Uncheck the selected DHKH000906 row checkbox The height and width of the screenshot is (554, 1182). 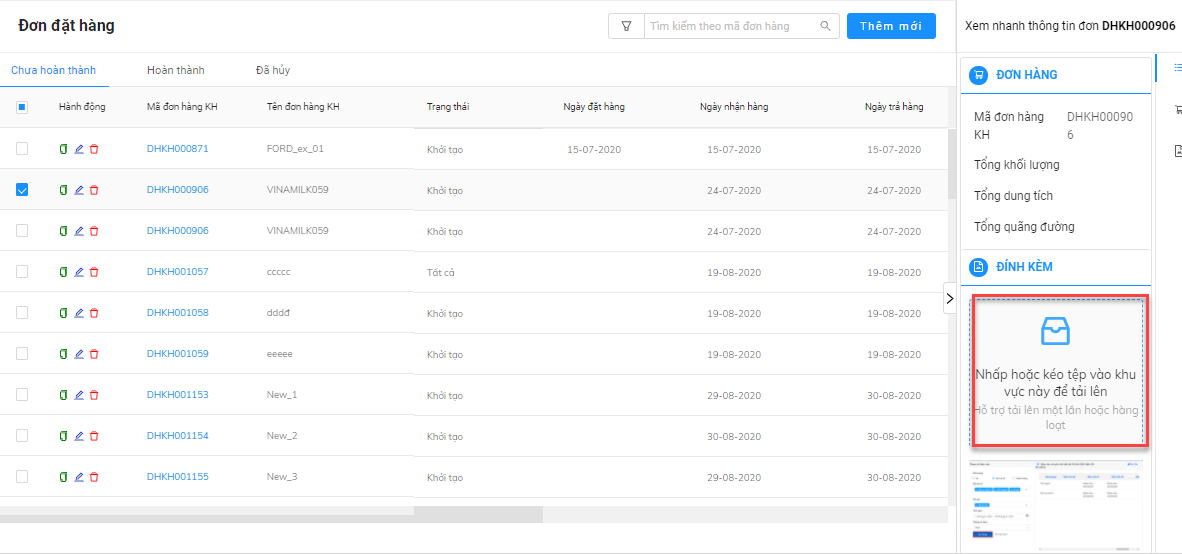coord(22,189)
